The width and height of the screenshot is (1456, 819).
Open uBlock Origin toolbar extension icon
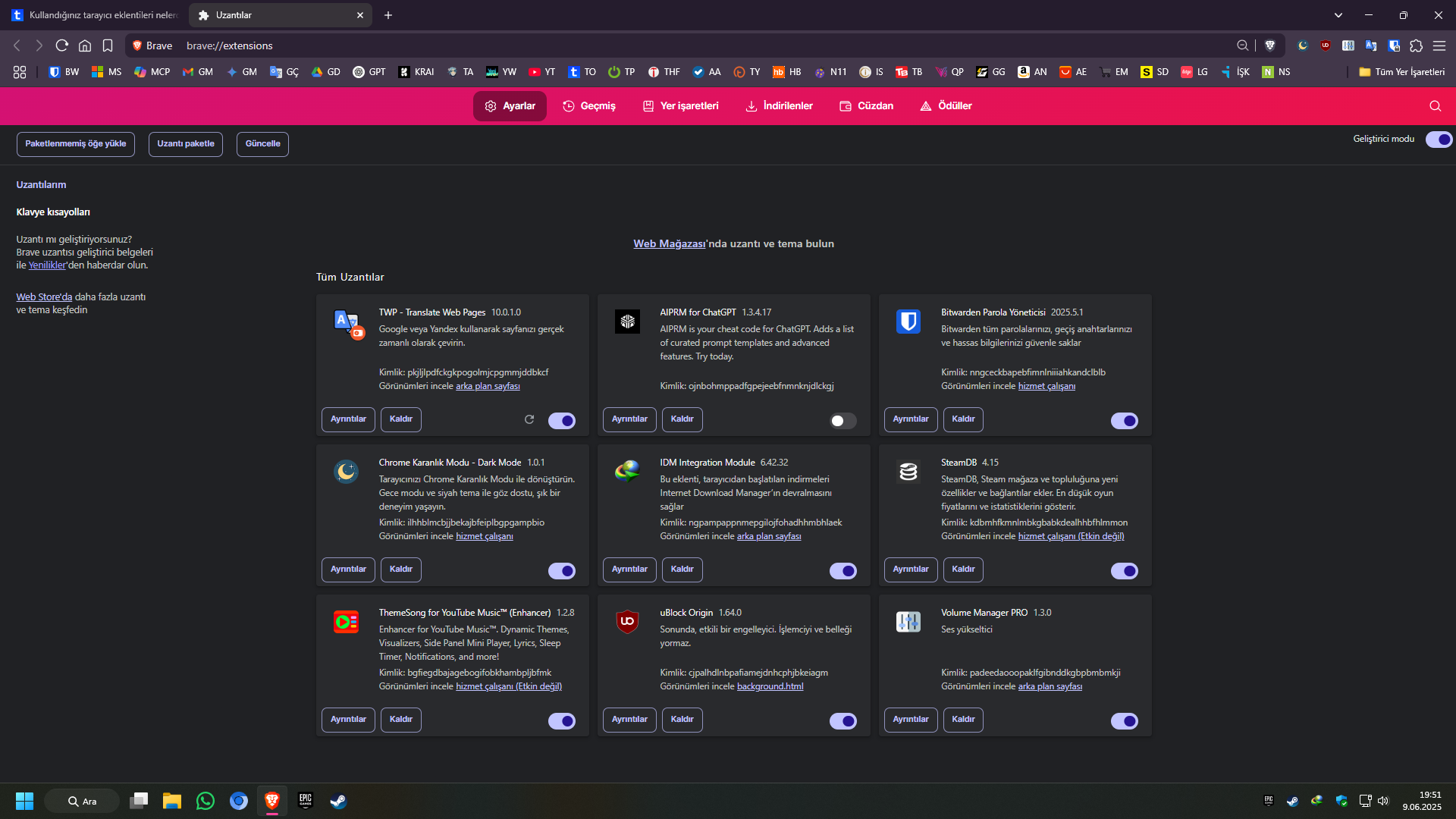tap(1326, 45)
